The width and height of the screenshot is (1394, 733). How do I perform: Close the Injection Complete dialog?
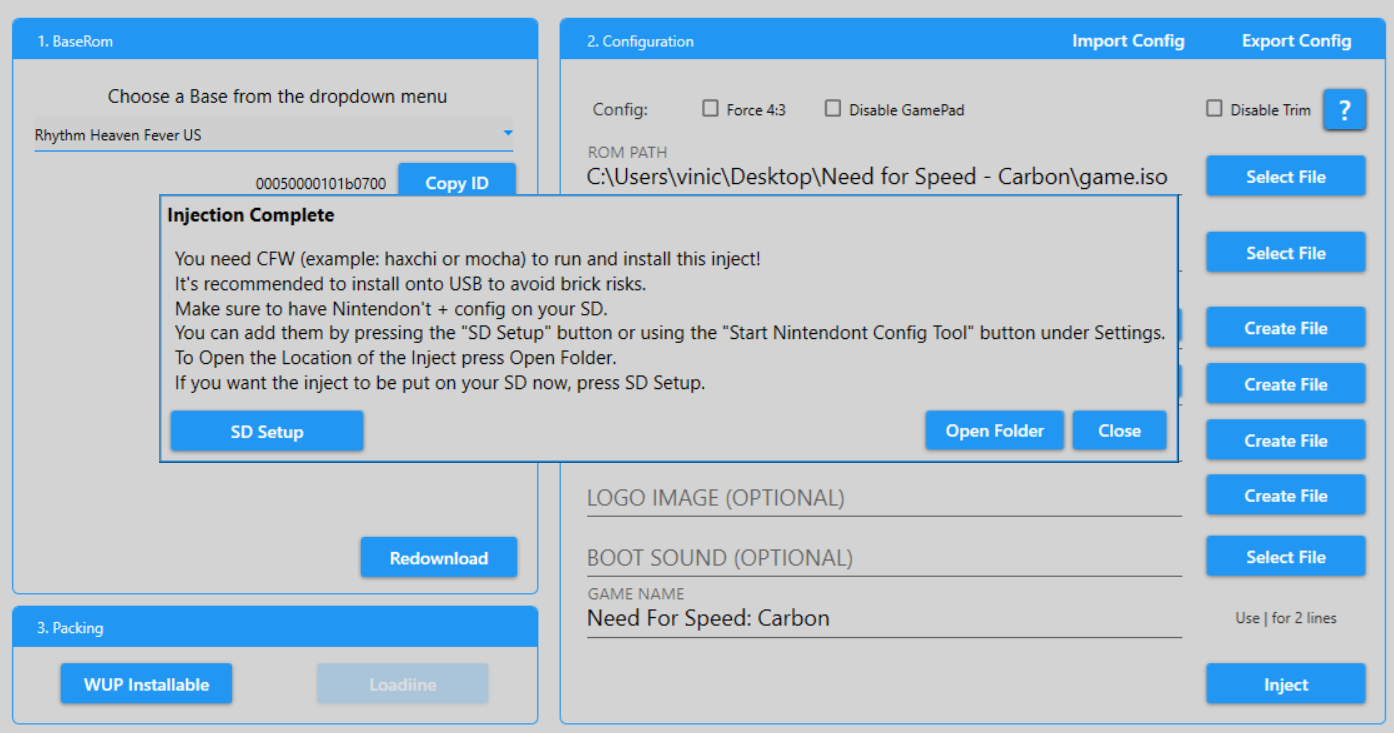[1119, 431]
